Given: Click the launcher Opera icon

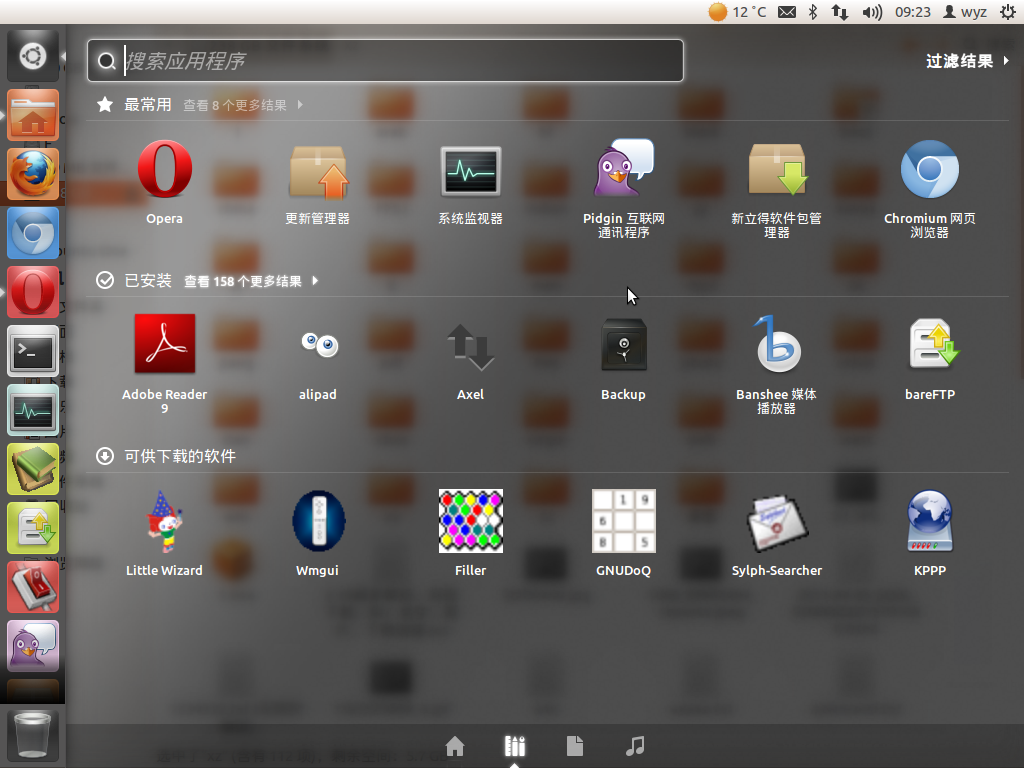Looking at the screenshot, I should [33, 292].
